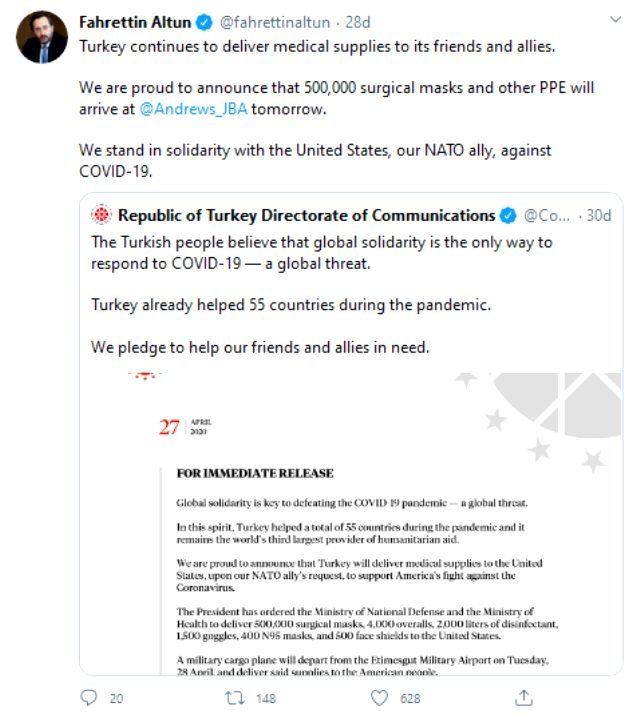The width and height of the screenshot is (640, 718).
Task: Click the 628 likes count
Action: 410,698
